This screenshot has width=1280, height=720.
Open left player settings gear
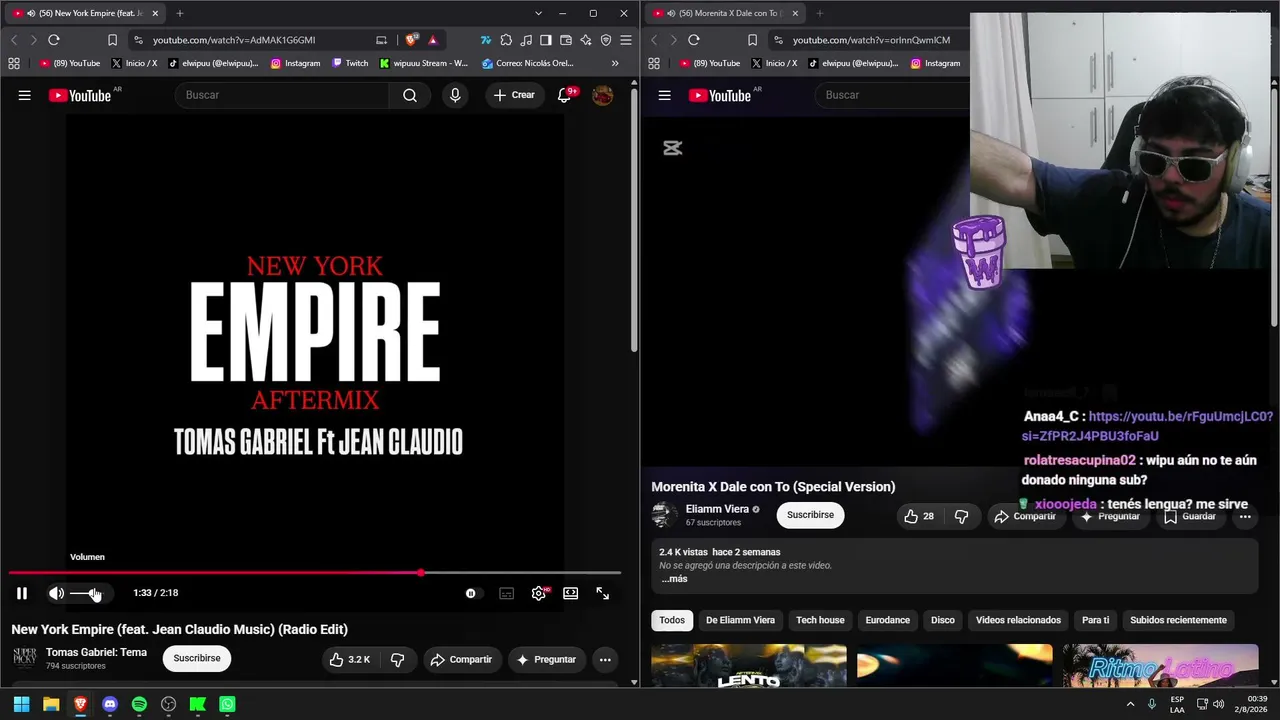click(539, 593)
